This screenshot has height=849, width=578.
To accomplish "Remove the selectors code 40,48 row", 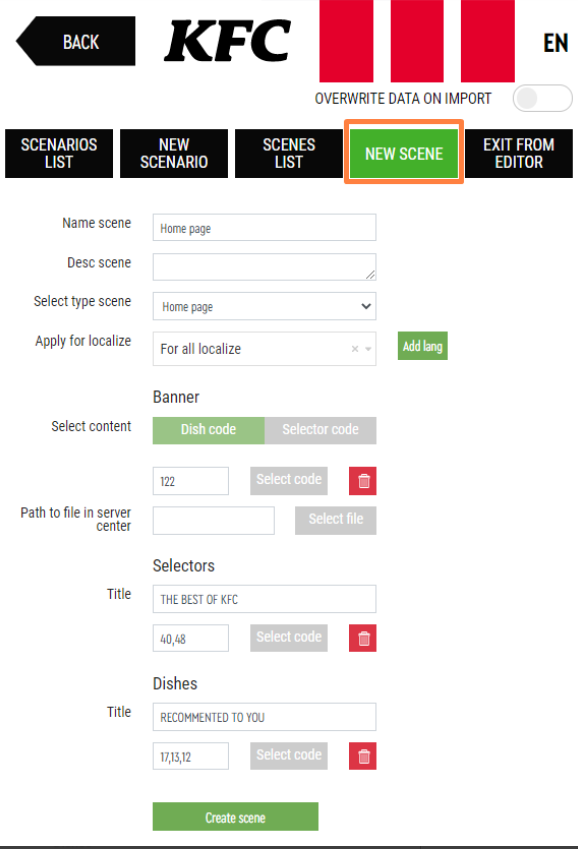I will point(362,638).
